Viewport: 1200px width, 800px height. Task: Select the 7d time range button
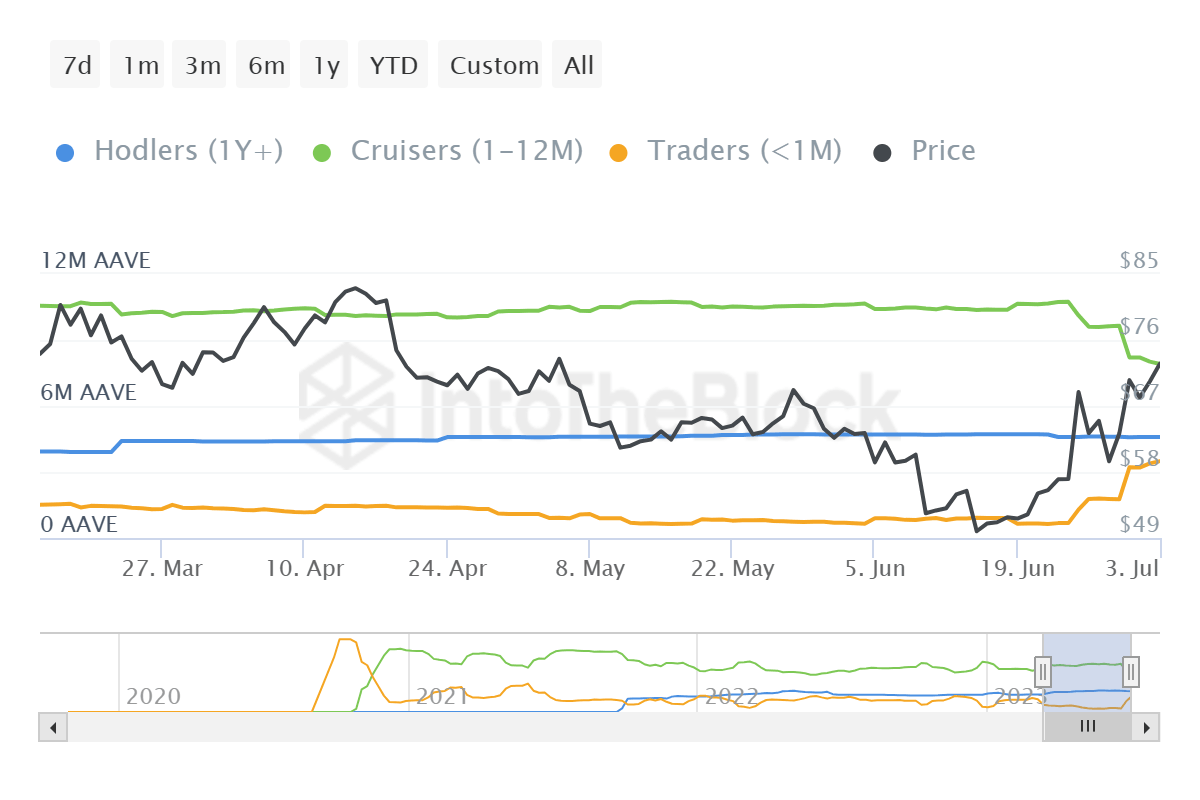pyautogui.click(x=76, y=66)
